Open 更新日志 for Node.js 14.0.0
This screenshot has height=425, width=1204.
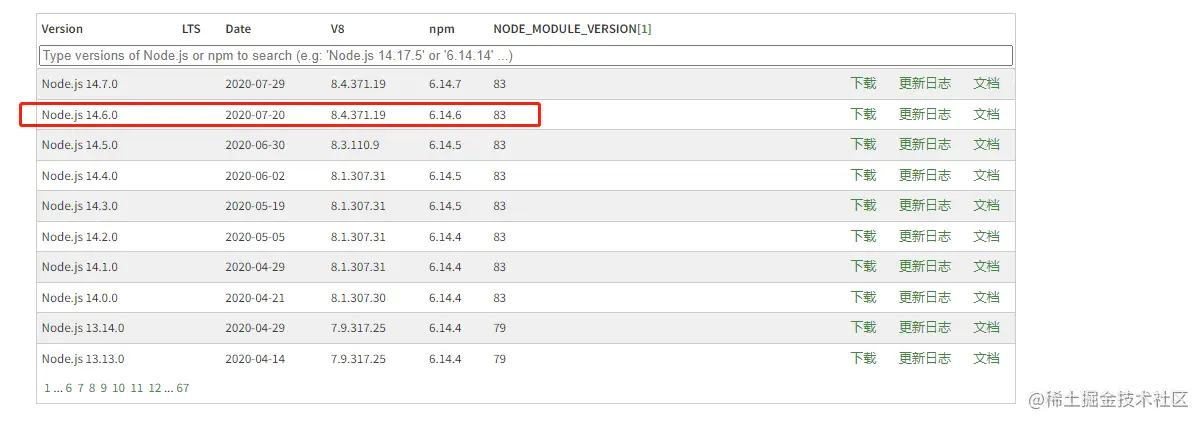(925, 298)
